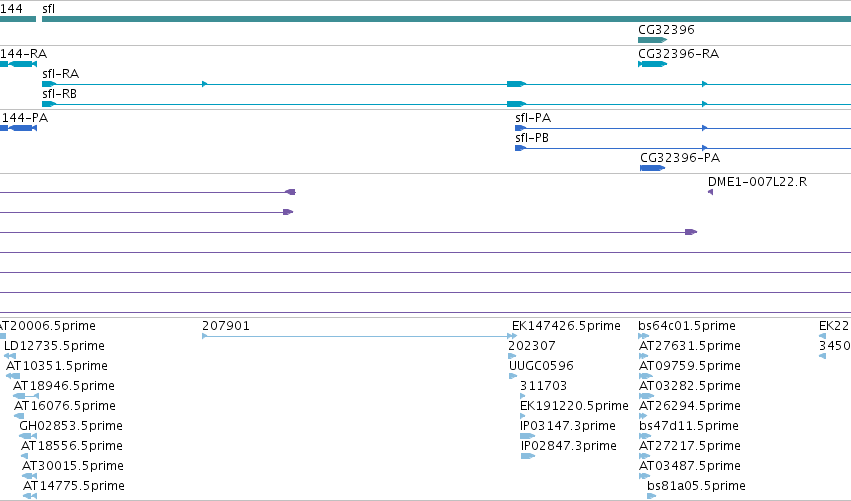Click the AT27631.5prime EST label

[x=689, y=346]
